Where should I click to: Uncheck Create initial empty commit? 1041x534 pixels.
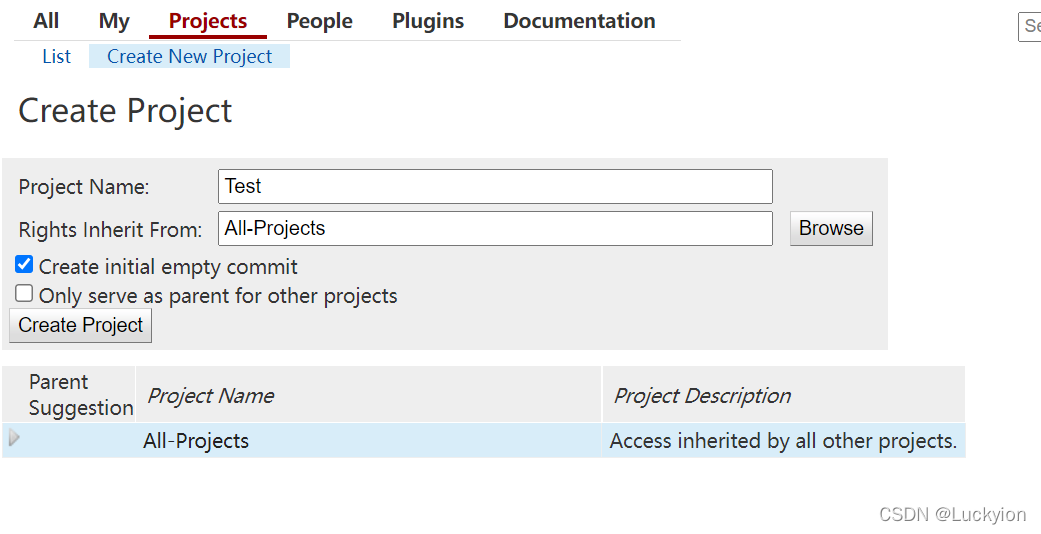click(x=24, y=265)
